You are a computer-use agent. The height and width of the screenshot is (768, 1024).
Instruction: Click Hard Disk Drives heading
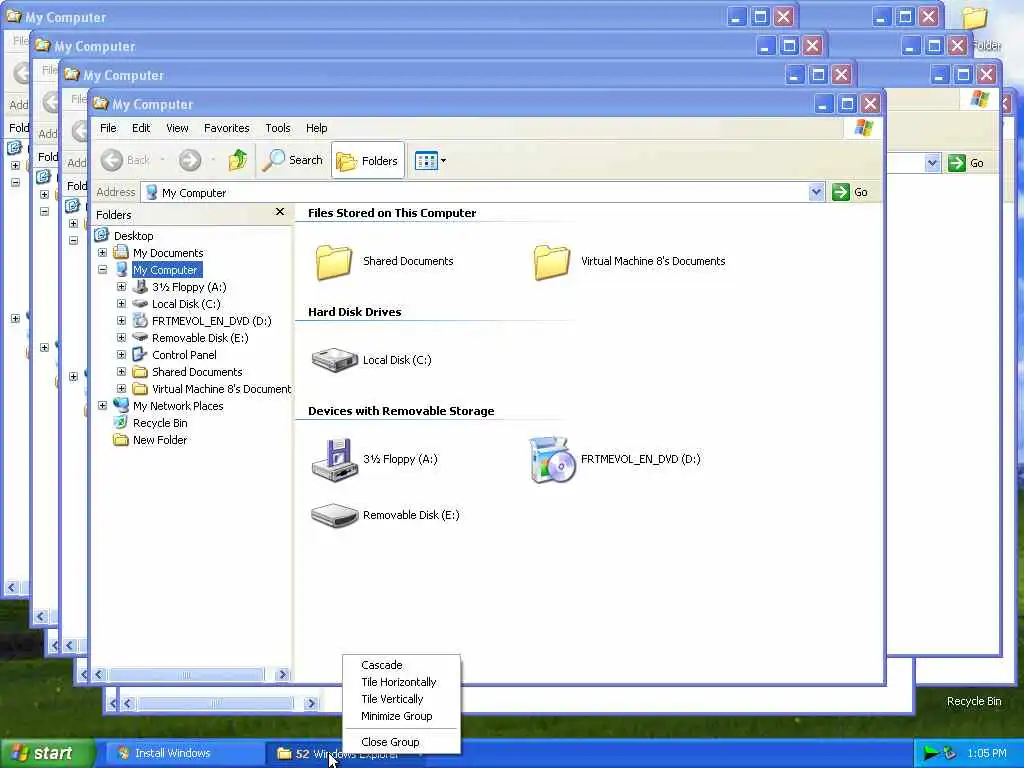point(355,312)
